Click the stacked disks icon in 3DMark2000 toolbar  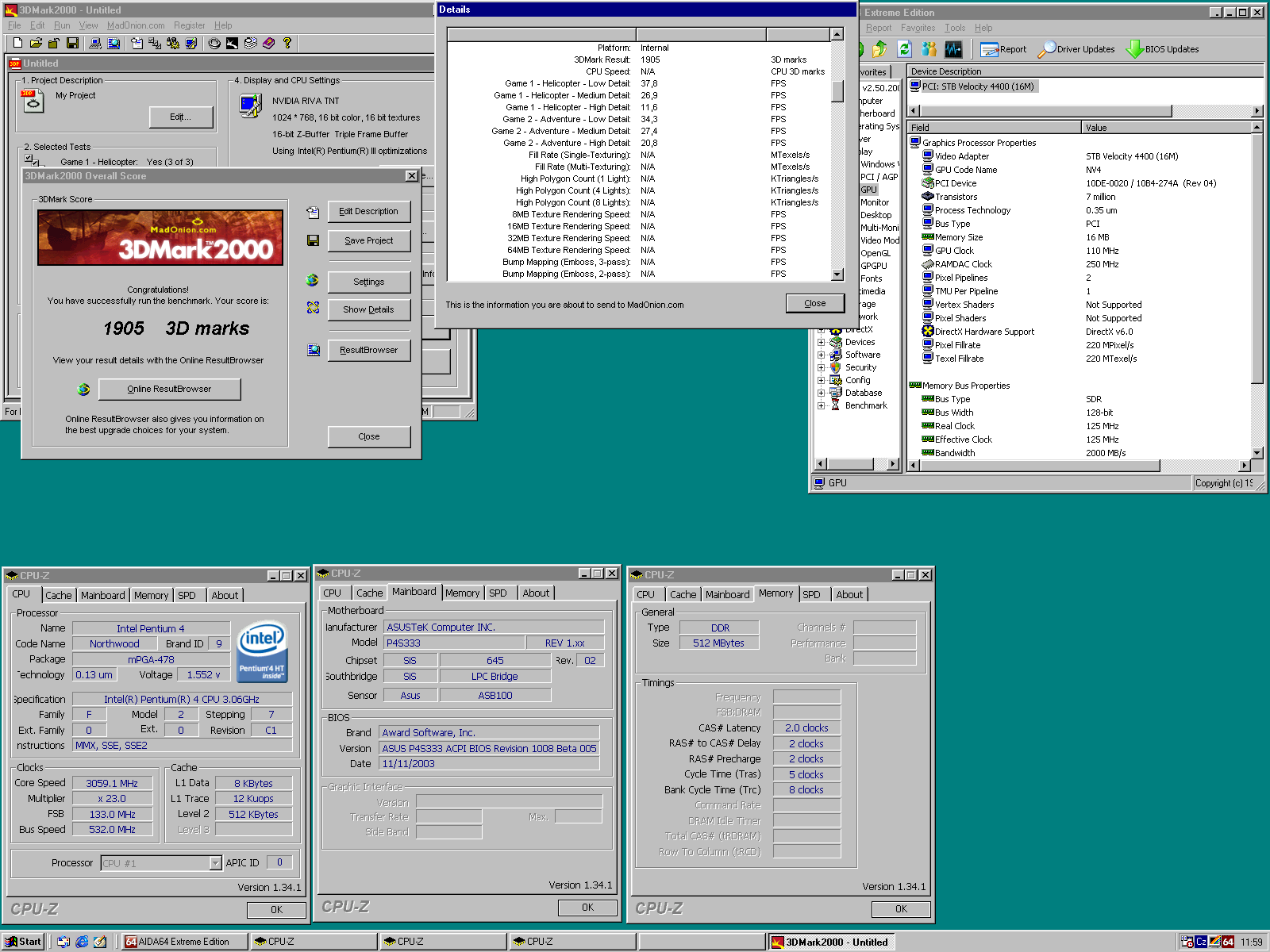pos(251,43)
